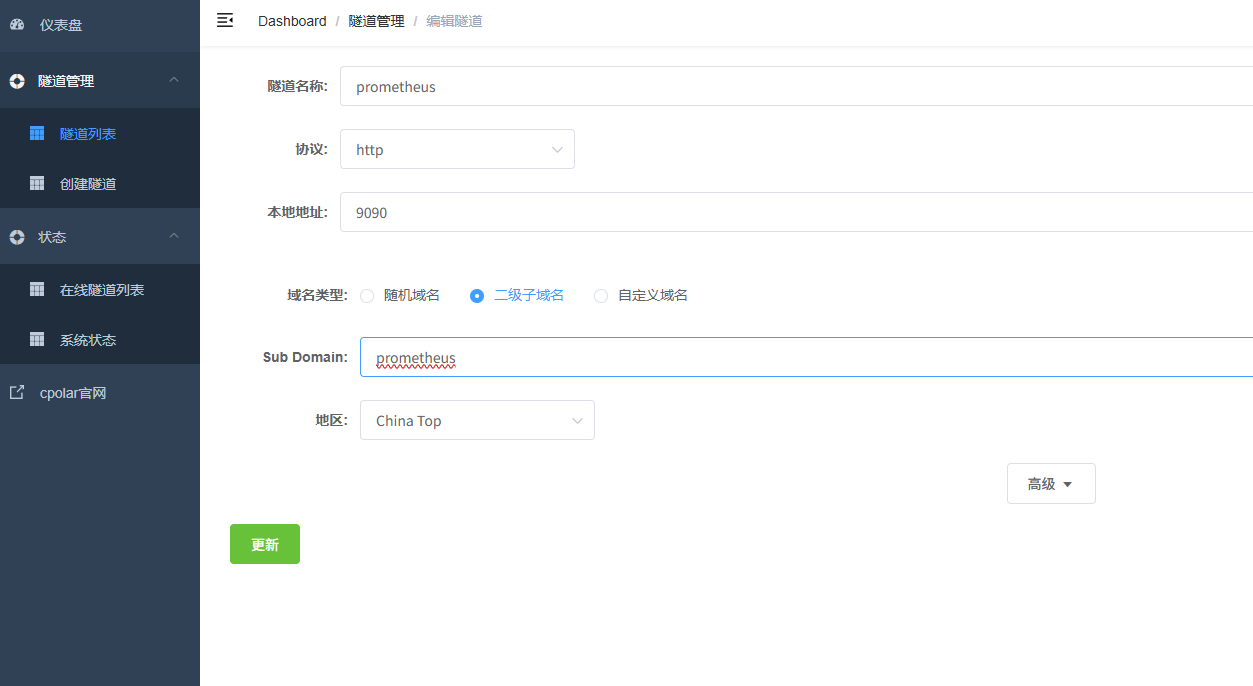Expand the 高级 advanced options
This screenshot has height=686, width=1253.
(1050, 484)
